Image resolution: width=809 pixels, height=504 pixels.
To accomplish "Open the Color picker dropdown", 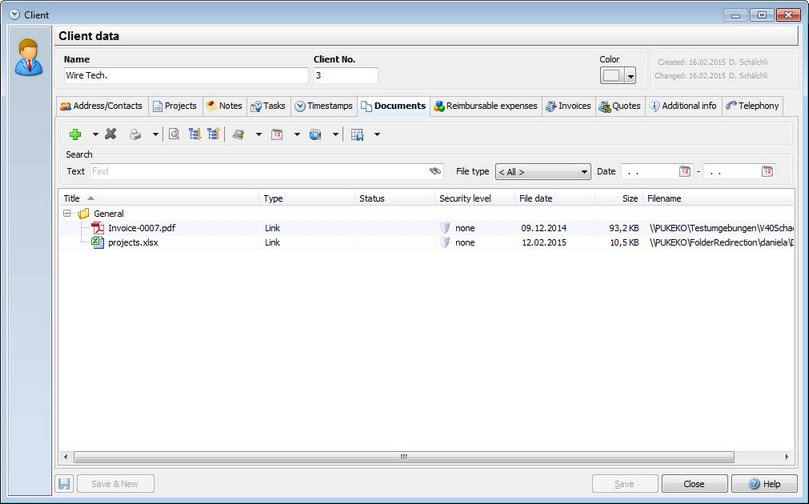I will click(x=630, y=76).
